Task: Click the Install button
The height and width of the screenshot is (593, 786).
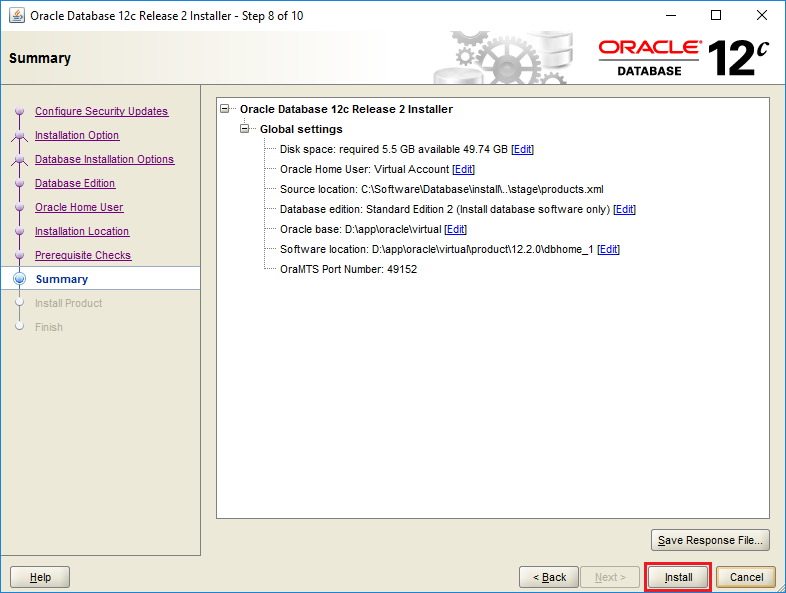Action: point(678,577)
